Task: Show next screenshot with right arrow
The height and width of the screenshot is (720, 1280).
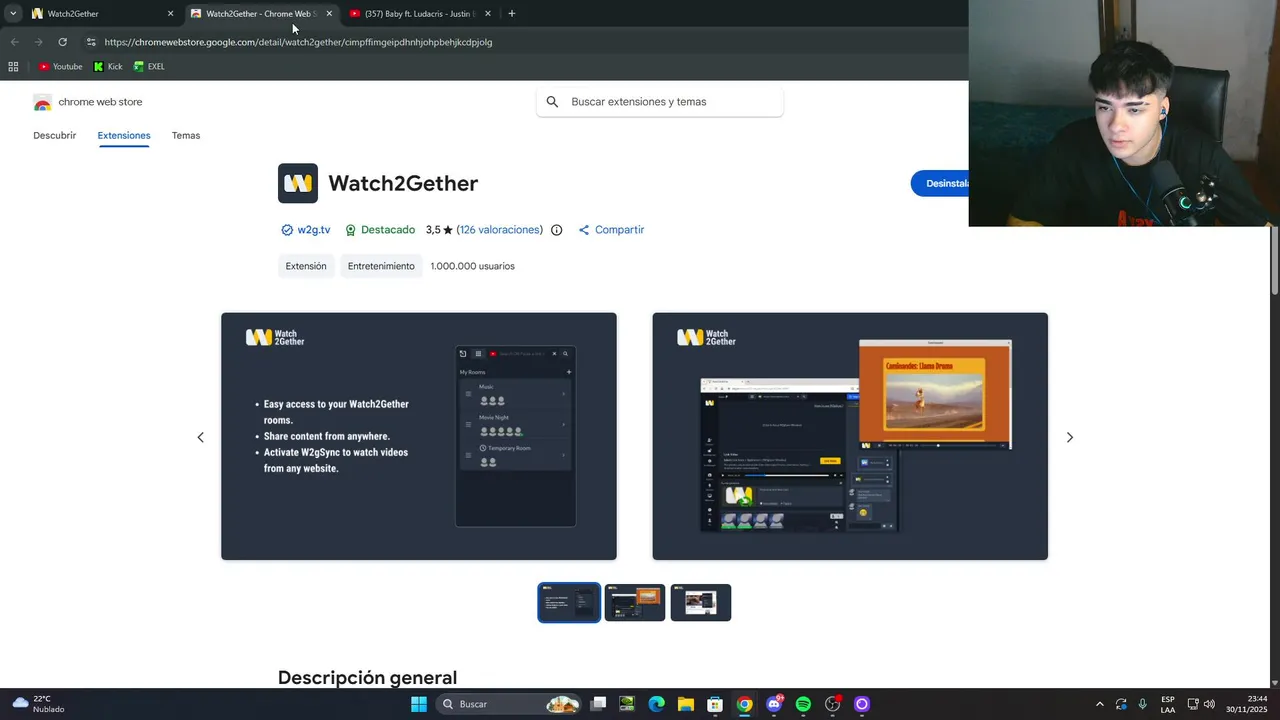Action: (x=1069, y=437)
